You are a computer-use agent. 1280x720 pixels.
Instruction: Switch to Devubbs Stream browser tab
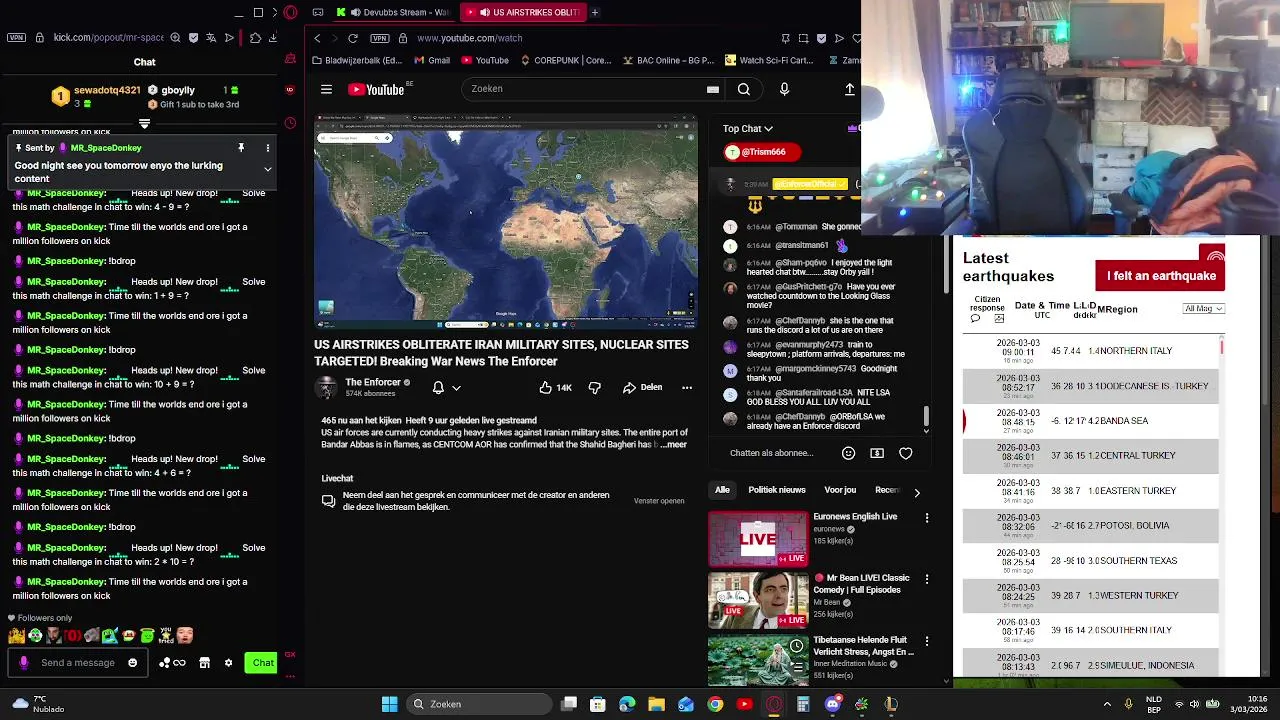(x=394, y=12)
